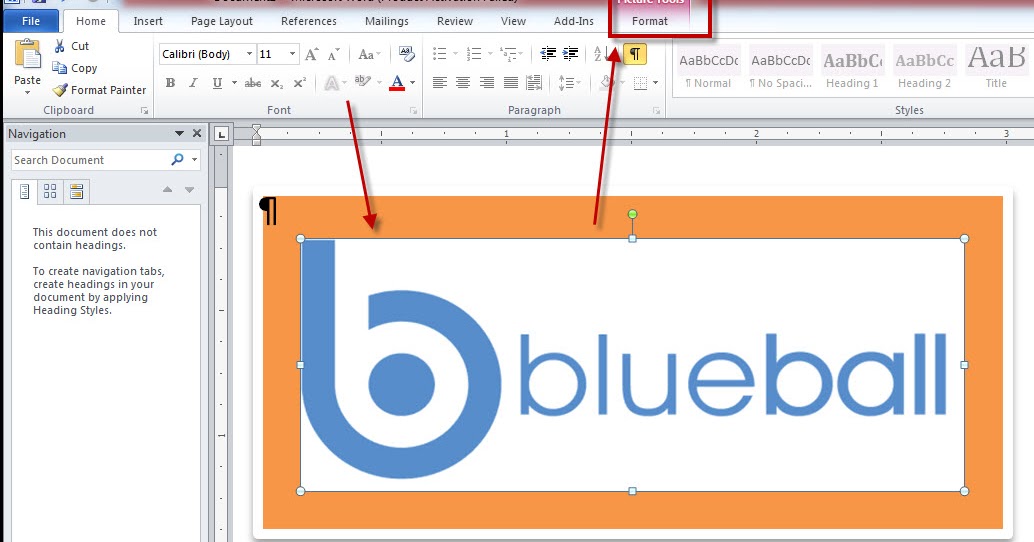The height and width of the screenshot is (542, 1034).
Task: Browse pages thumbnails tab in Navigation
Action: (x=50, y=192)
